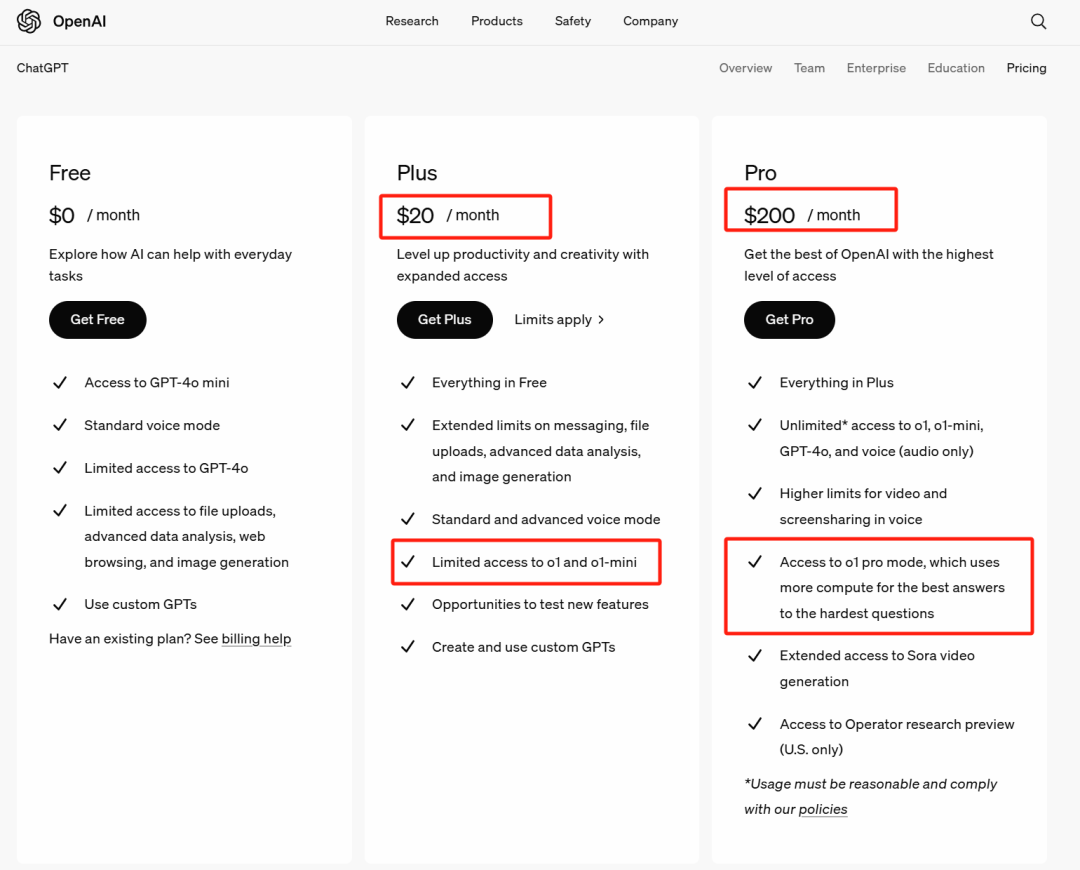1080x870 pixels.
Task: Open the chevron next to Limits apply
Action: click(600, 319)
